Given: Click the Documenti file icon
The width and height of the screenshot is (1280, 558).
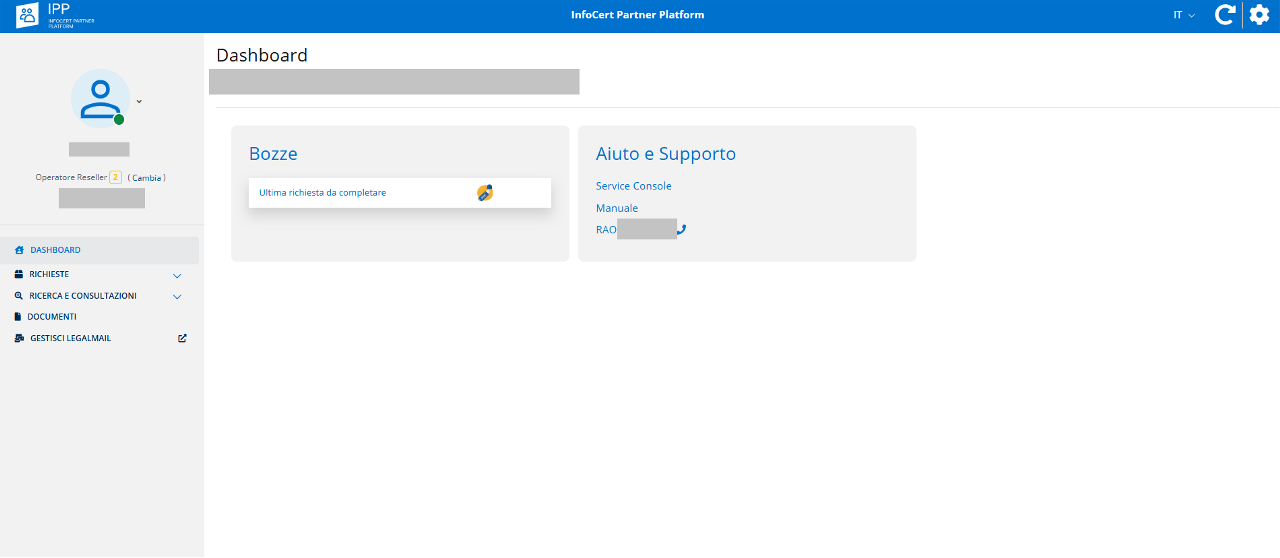Looking at the screenshot, I should tap(18, 317).
